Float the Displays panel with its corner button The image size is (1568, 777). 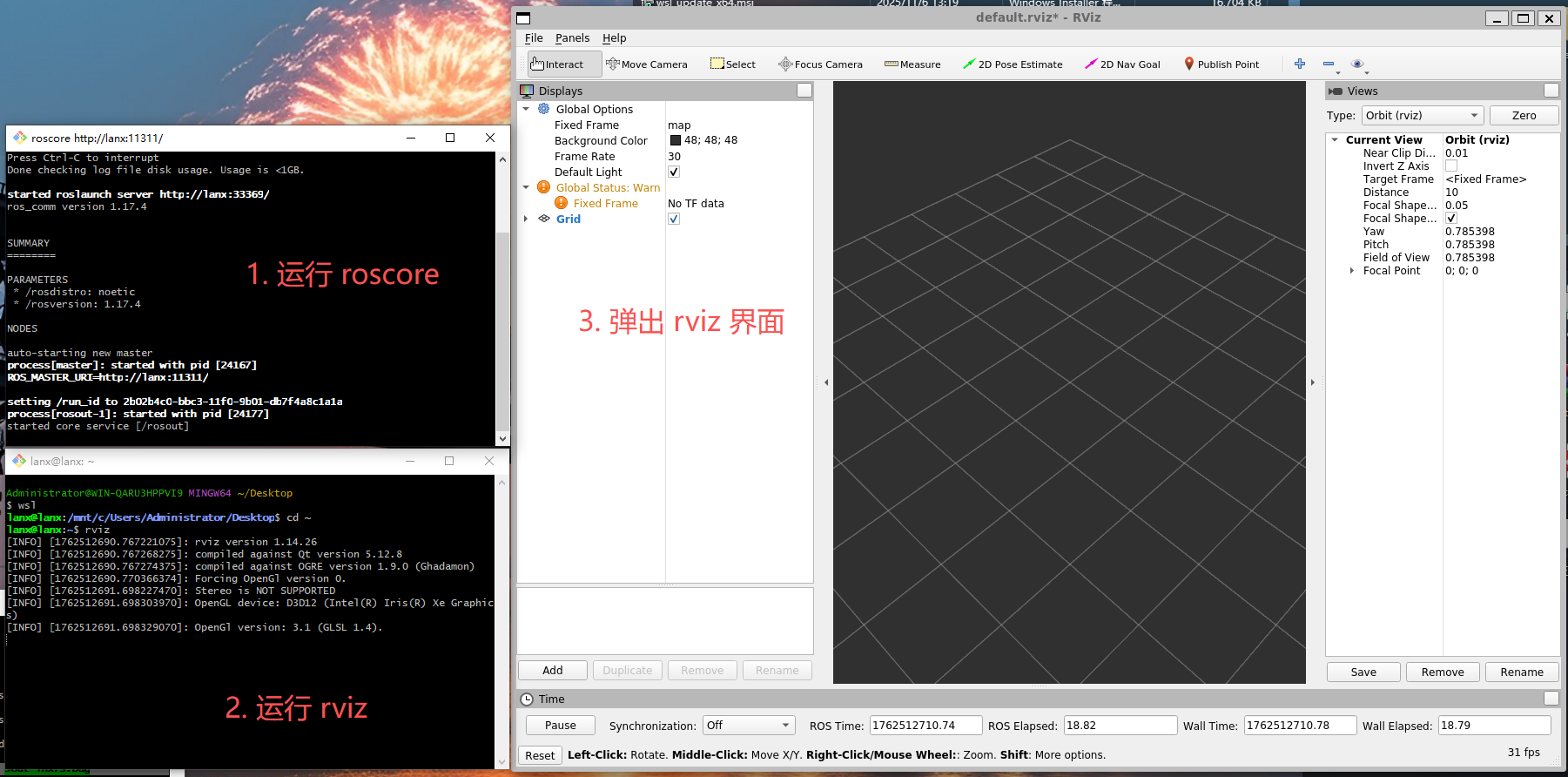(804, 91)
